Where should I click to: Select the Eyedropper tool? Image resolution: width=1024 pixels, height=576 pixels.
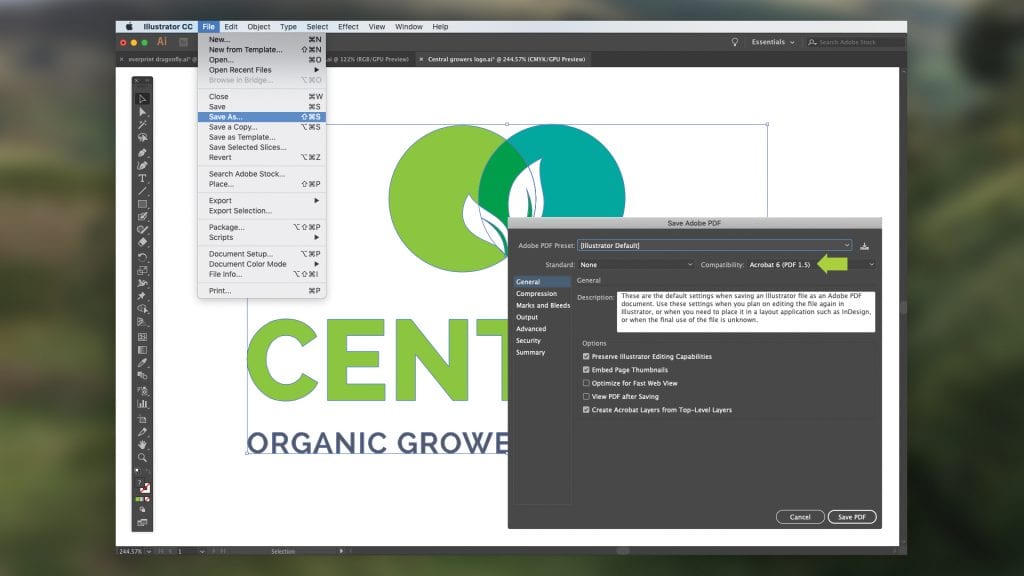142,362
